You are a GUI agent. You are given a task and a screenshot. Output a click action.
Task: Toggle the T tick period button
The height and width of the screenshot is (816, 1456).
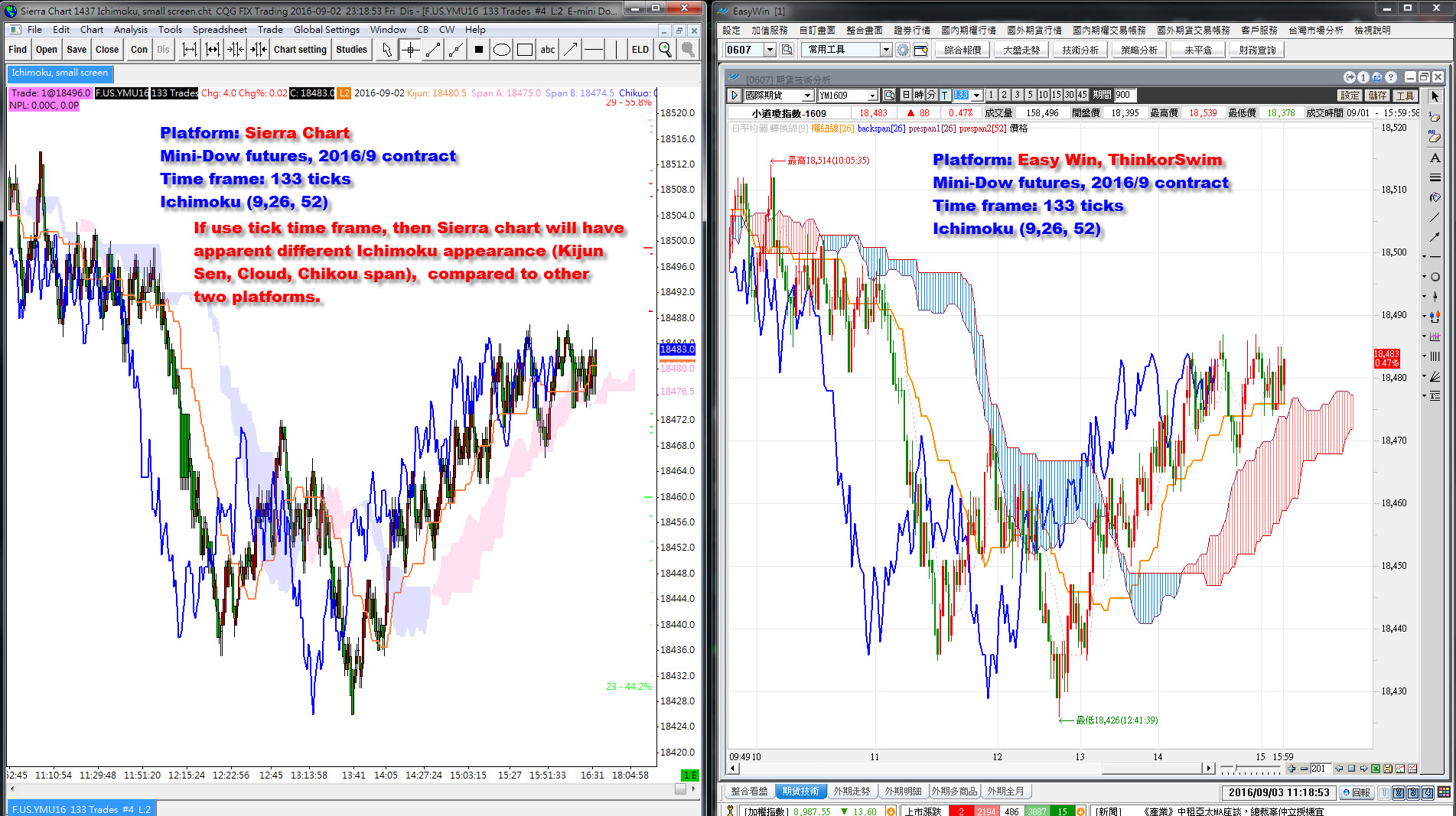point(945,95)
